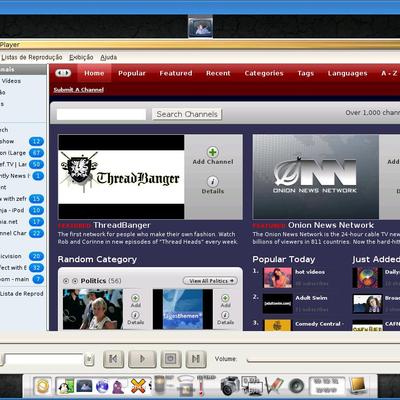
Task: Switch to the Recent tab
Action: click(218, 73)
